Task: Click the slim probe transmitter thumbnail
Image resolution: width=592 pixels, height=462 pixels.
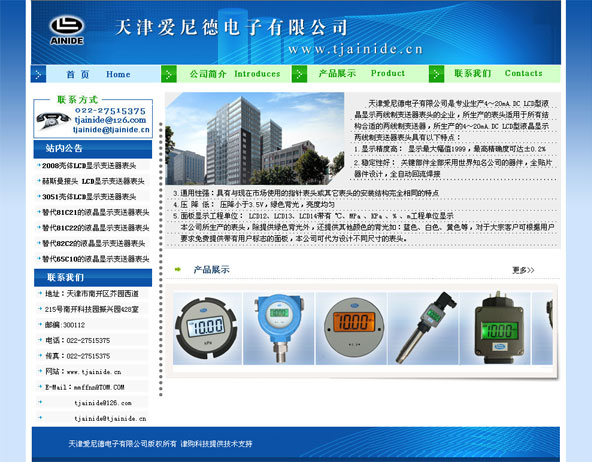Action: point(424,328)
